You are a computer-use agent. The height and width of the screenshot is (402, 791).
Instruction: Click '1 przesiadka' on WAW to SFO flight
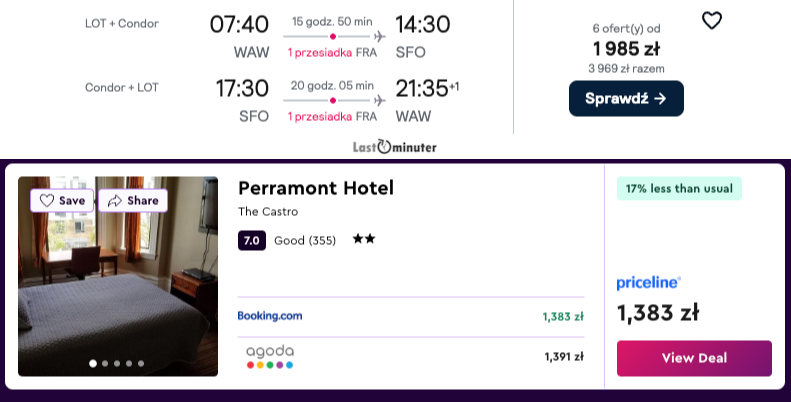pos(320,52)
